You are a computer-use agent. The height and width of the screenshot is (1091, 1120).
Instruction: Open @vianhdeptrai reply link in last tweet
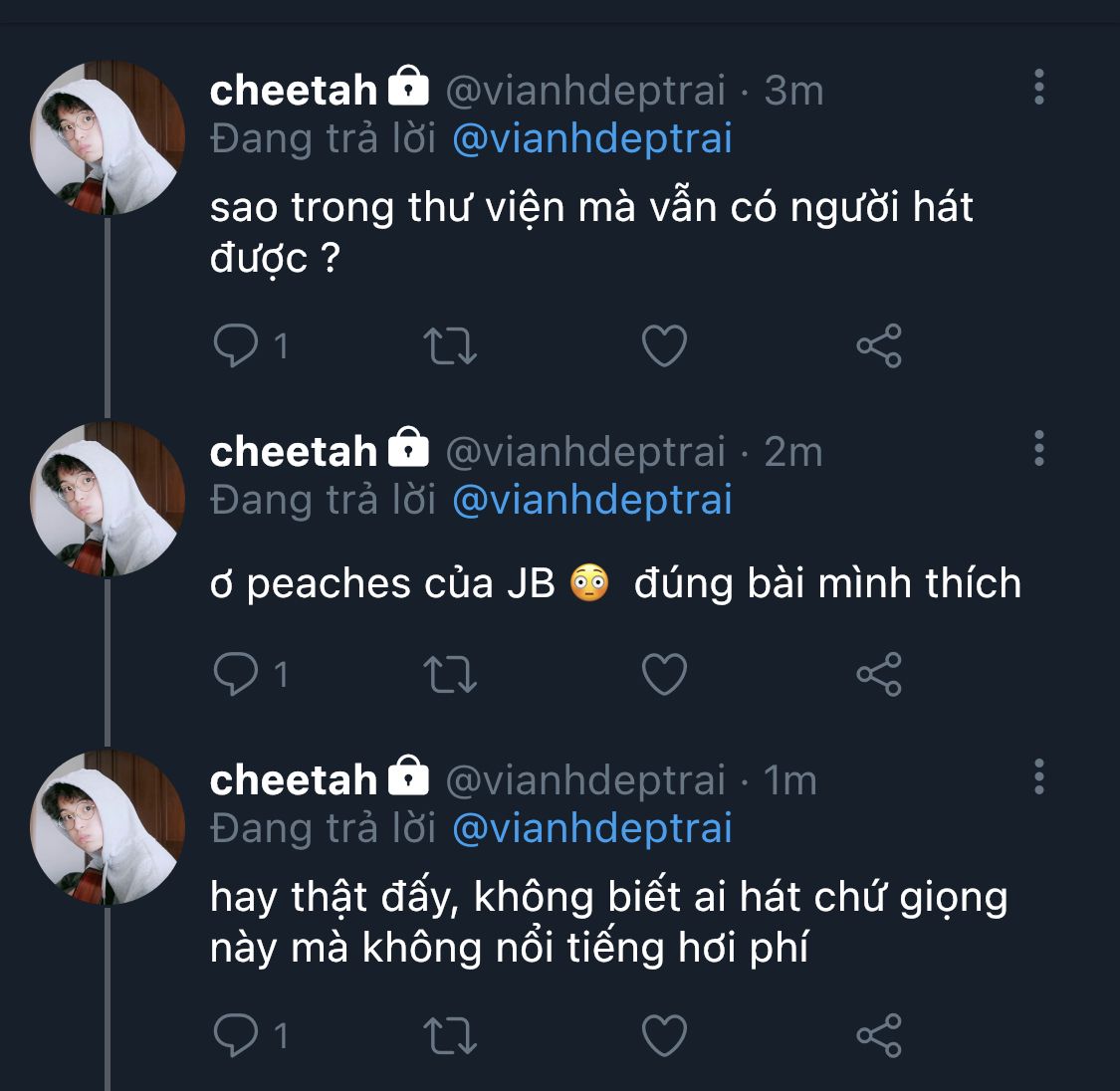592,828
